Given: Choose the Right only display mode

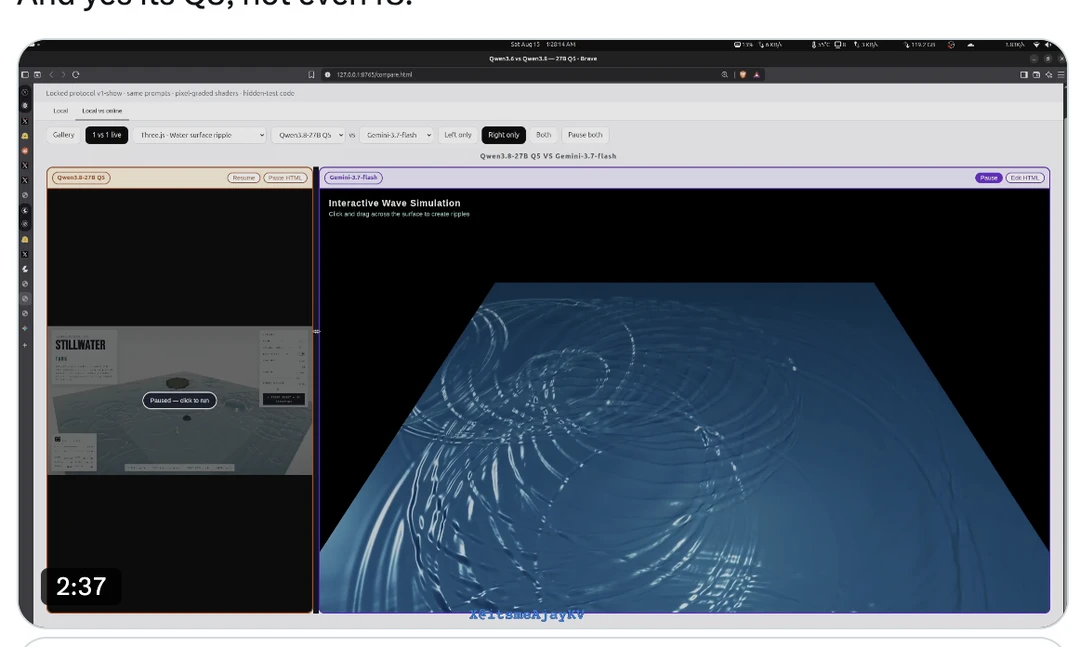Looking at the screenshot, I should pyautogui.click(x=503, y=135).
